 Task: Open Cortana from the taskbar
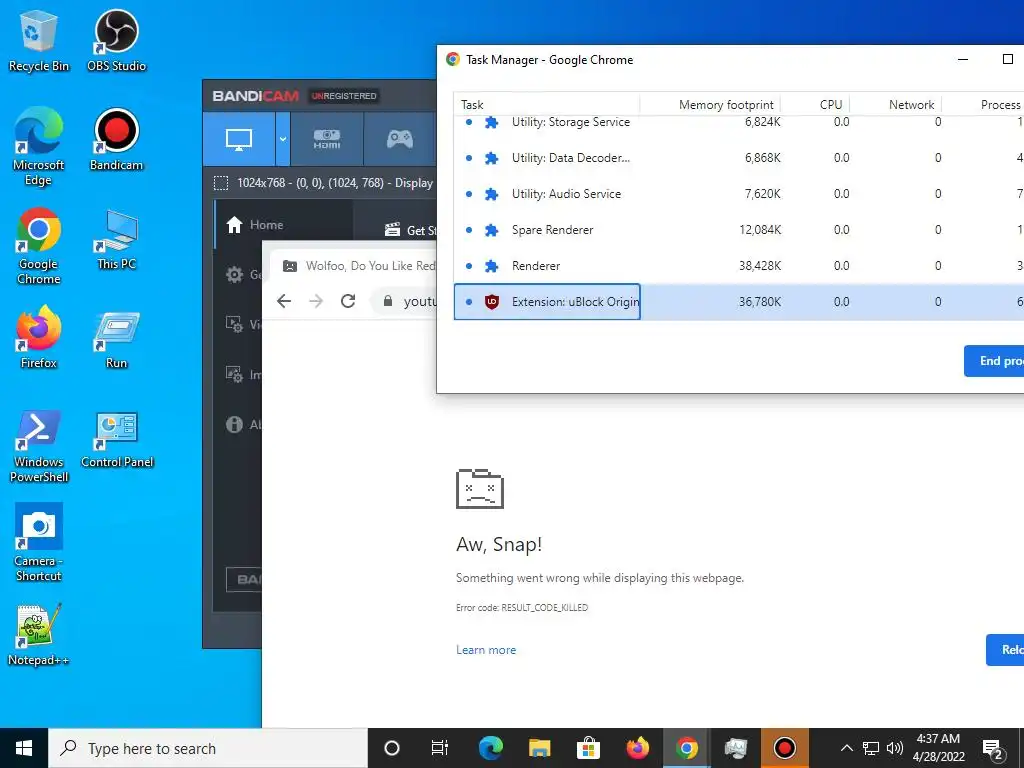tap(392, 748)
